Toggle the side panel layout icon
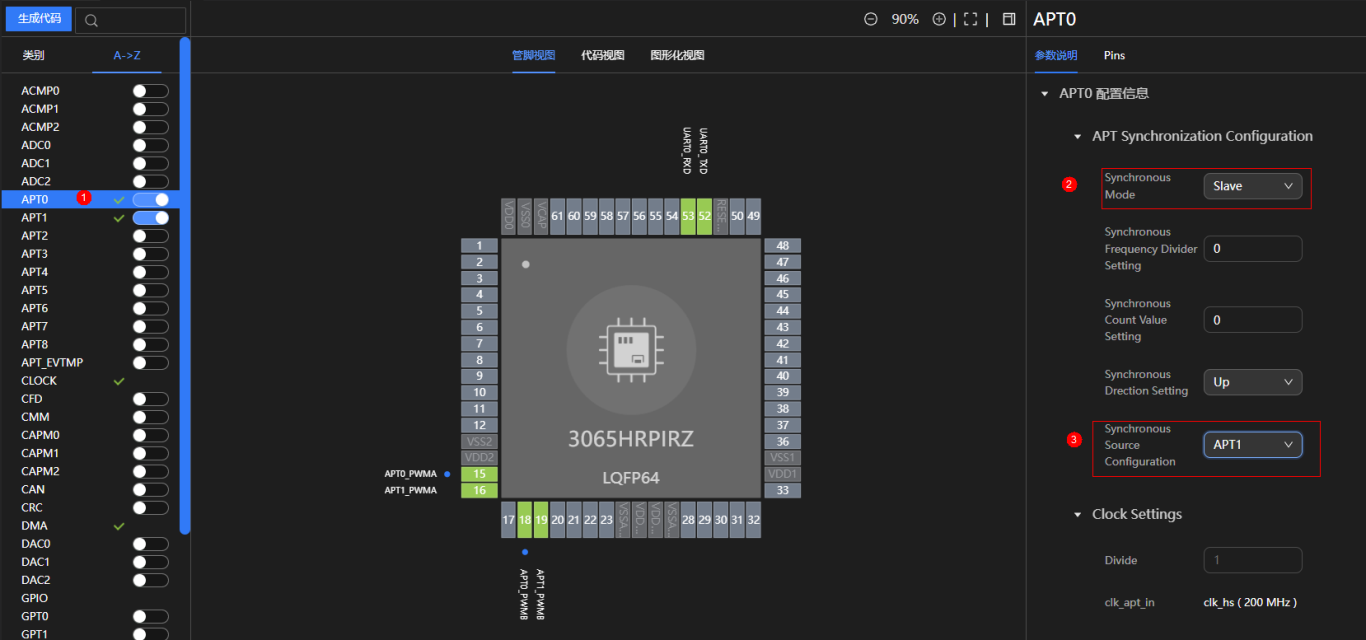Image resolution: width=1366 pixels, height=640 pixels. [x=1009, y=19]
